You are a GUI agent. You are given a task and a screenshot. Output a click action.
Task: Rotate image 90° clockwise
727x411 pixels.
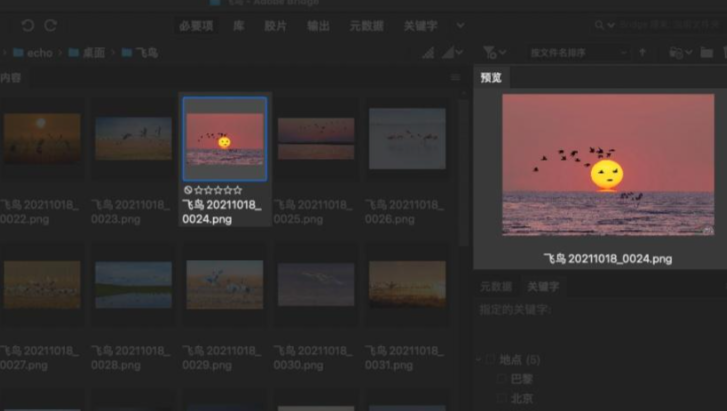click(x=51, y=26)
